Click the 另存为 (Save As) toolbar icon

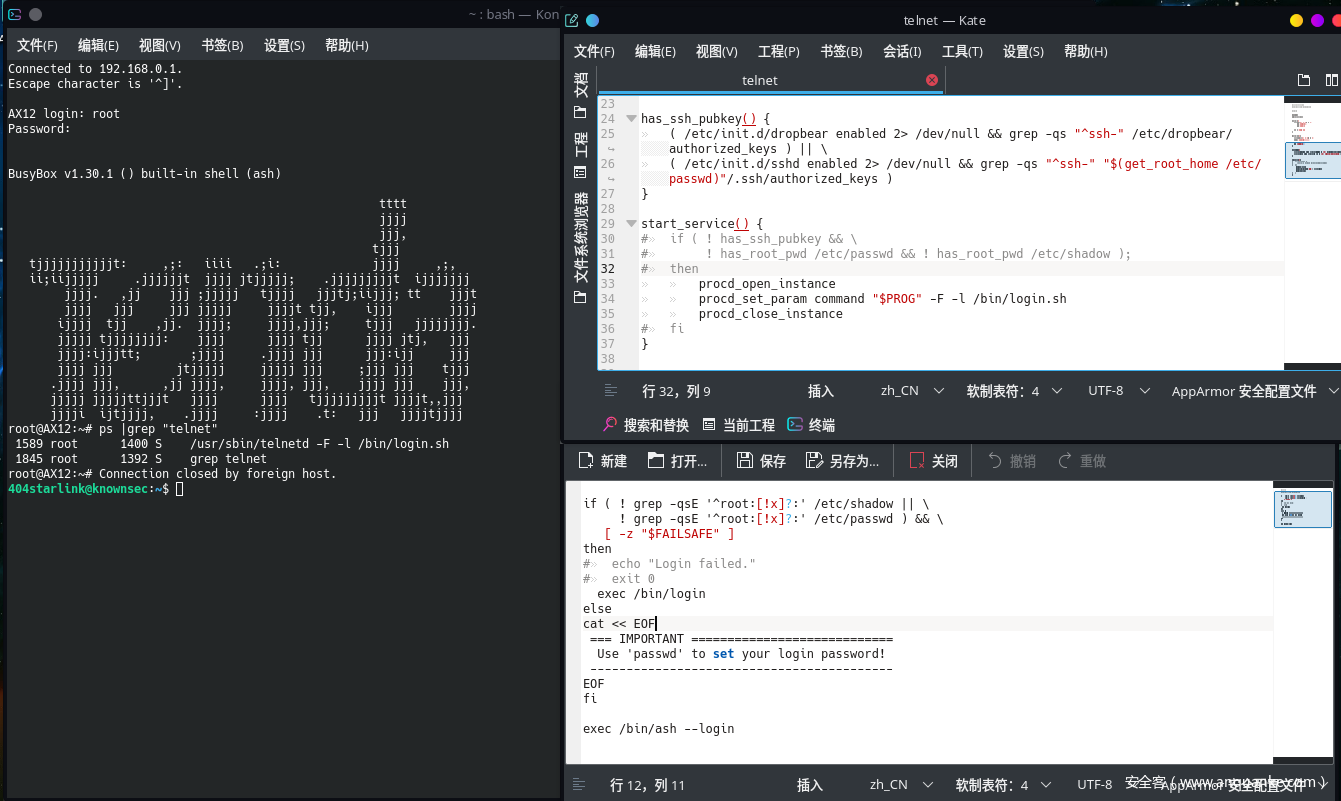click(x=842, y=461)
